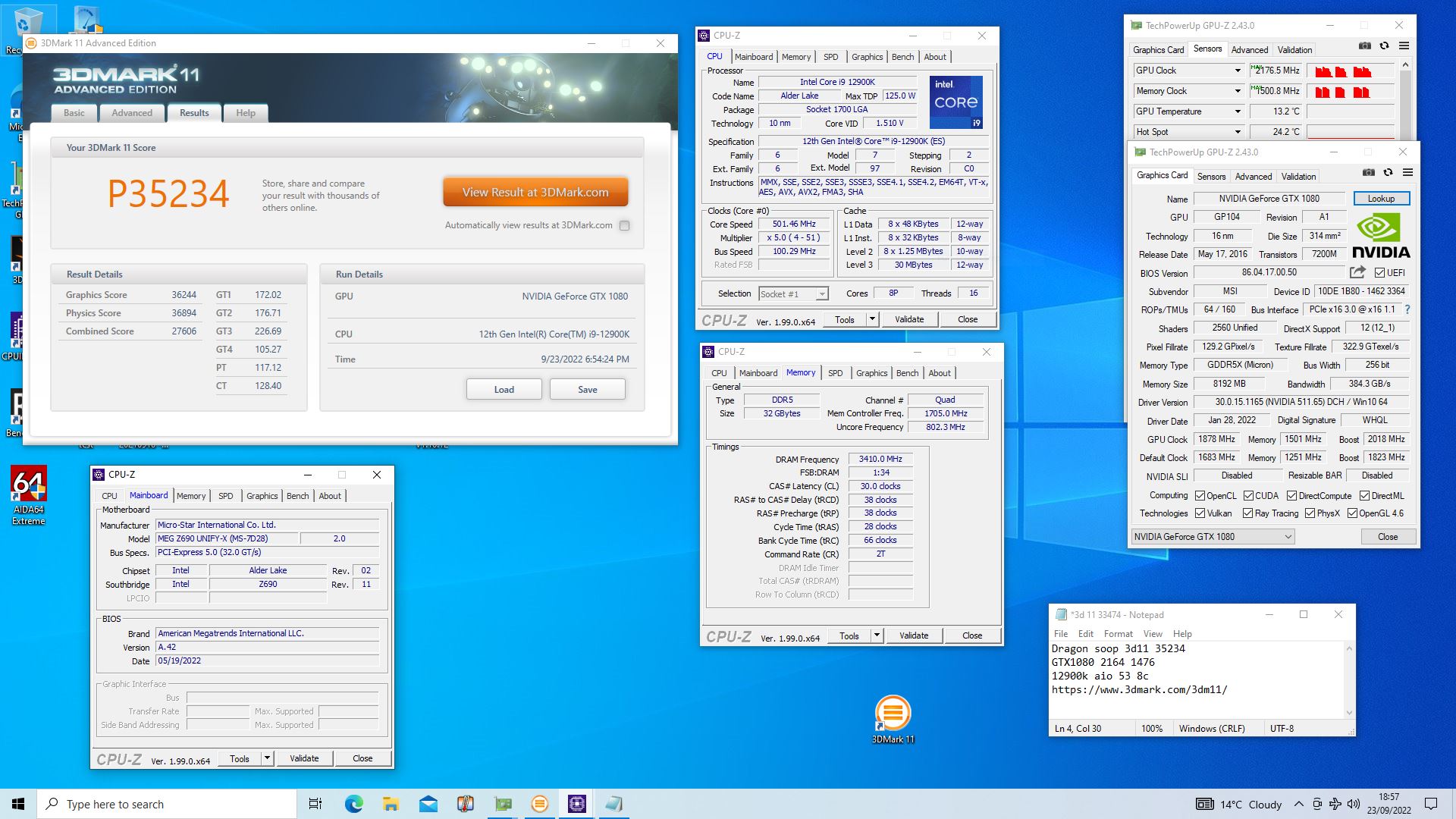Open the NVIDIA GeForce GTX 1080 selector dropdown
The height and width of the screenshot is (819, 1456).
tap(1213, 537)
